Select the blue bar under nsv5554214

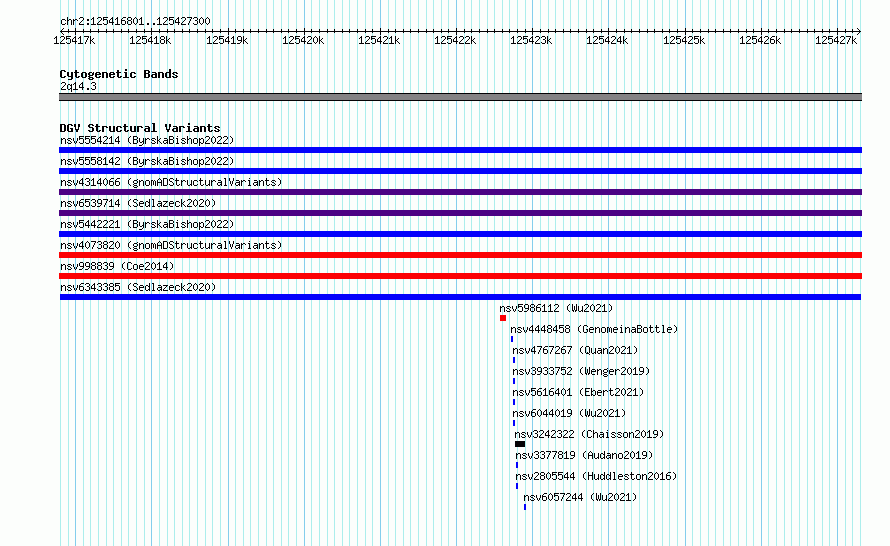coord(460,150)
